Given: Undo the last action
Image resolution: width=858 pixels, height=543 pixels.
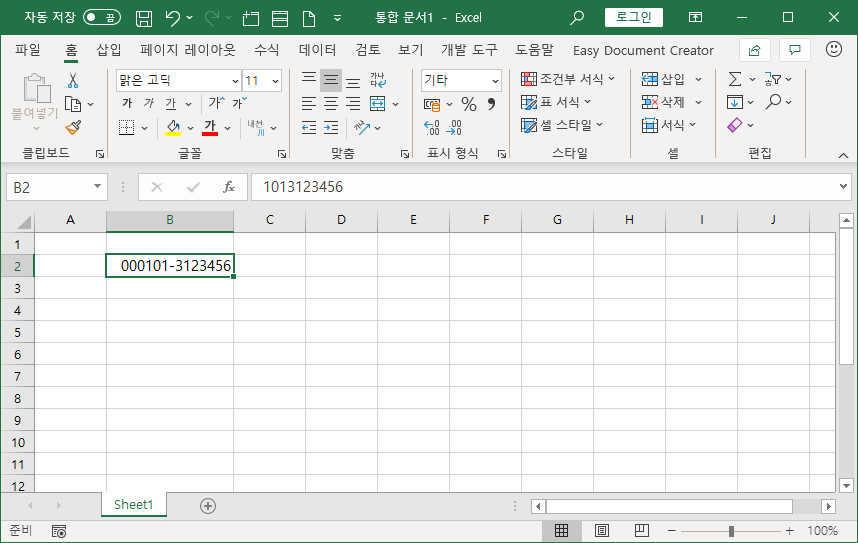Looking at the screenshot, I should (x=172, y=18).
